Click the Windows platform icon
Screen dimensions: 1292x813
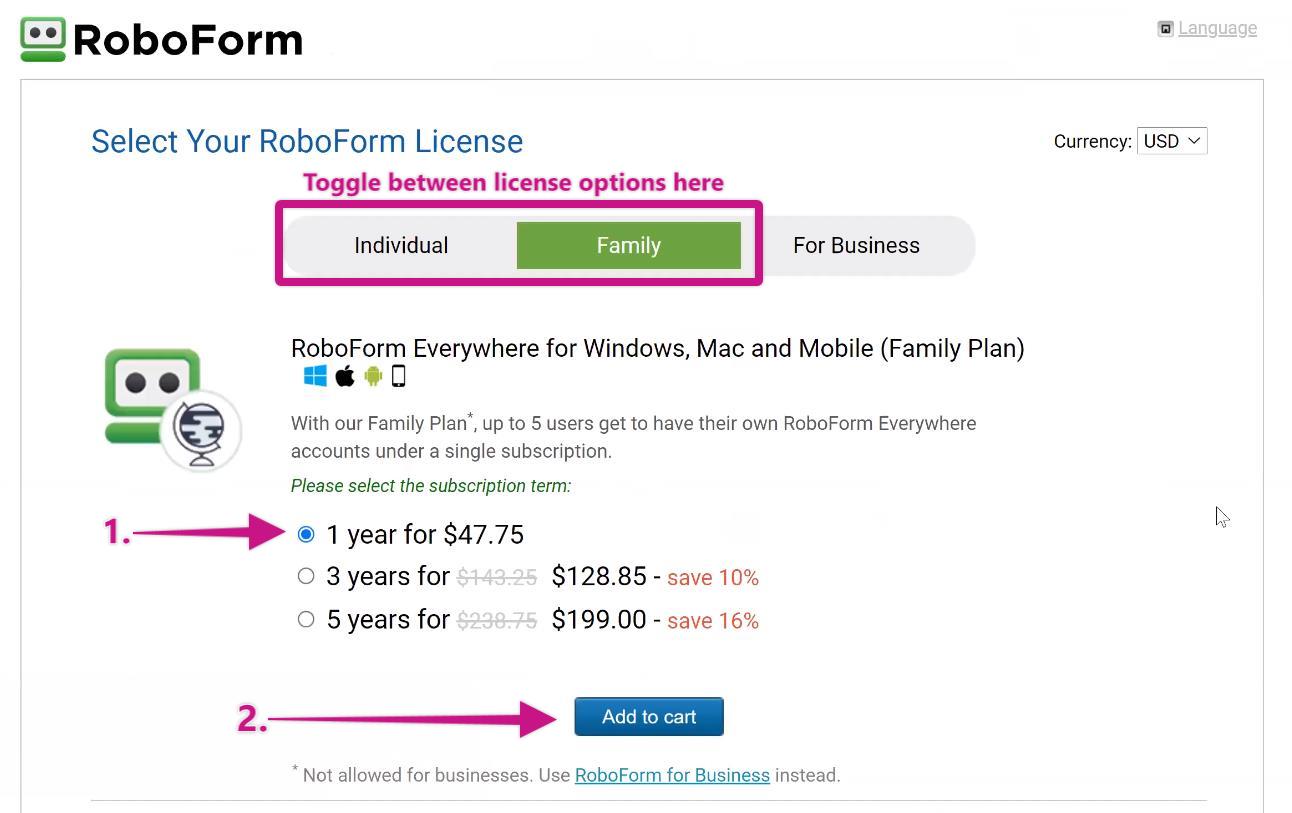click(x=315, y=376)
